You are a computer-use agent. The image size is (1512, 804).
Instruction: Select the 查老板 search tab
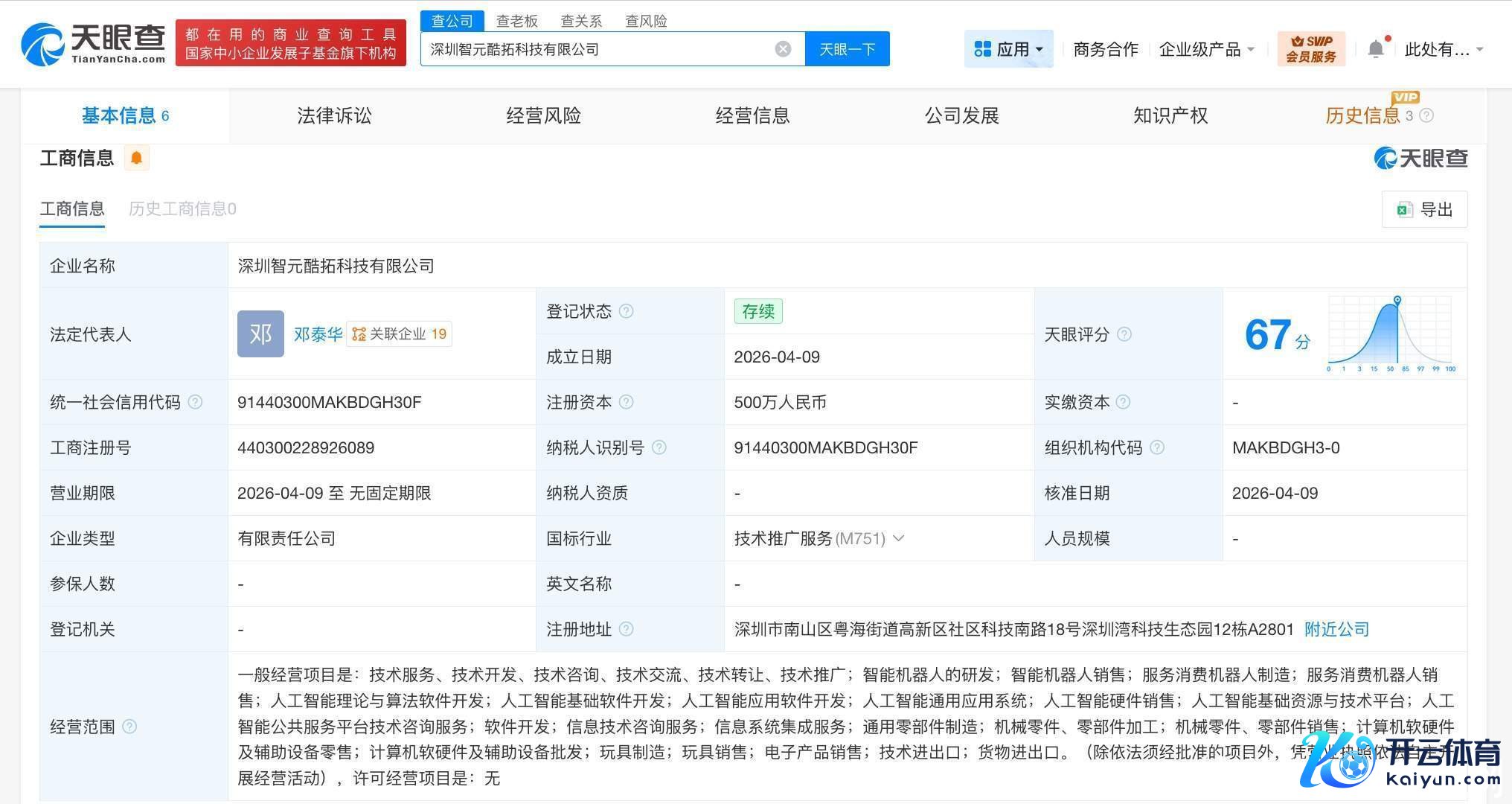516,21
